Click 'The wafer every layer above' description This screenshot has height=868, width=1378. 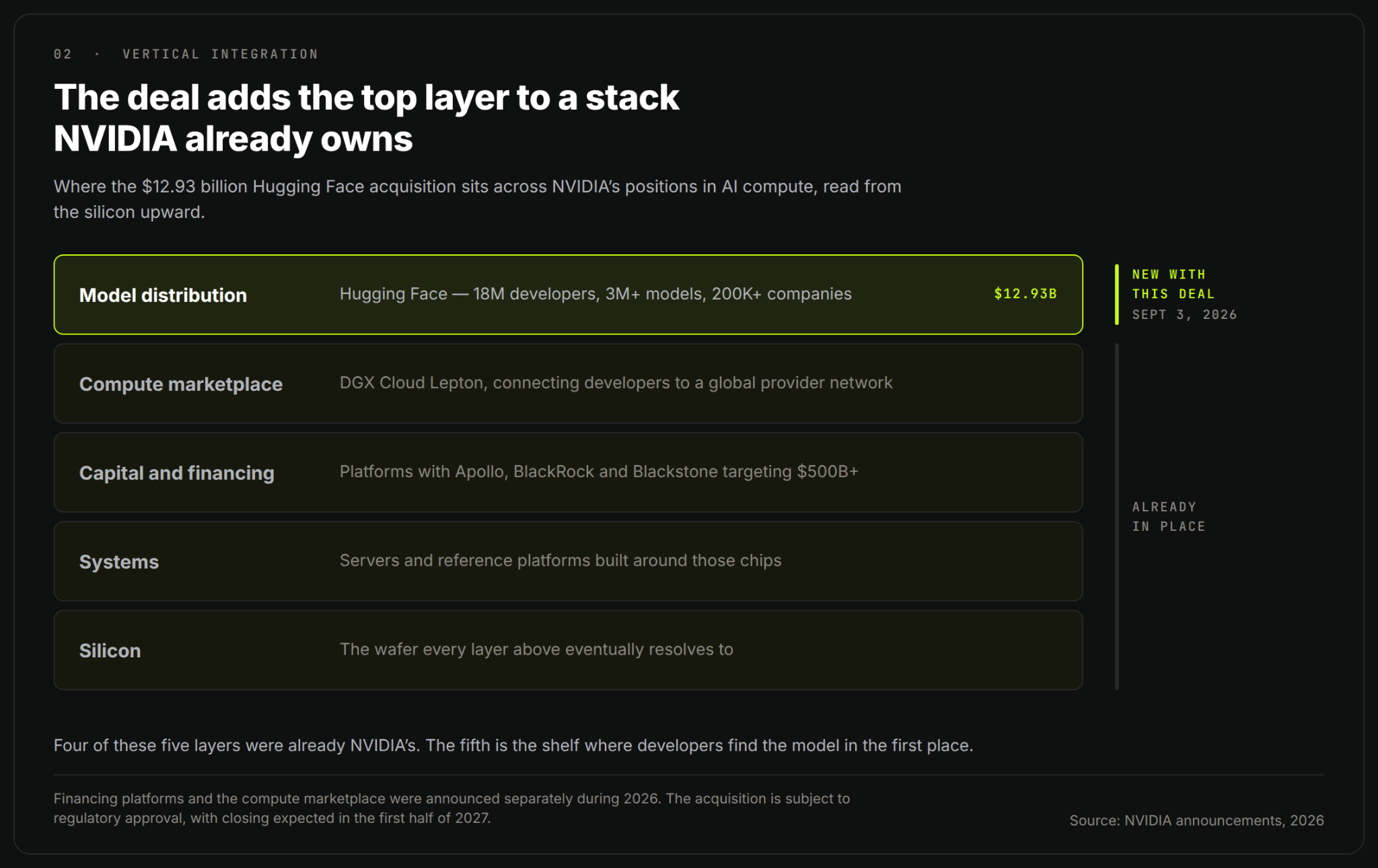point(536,649)
